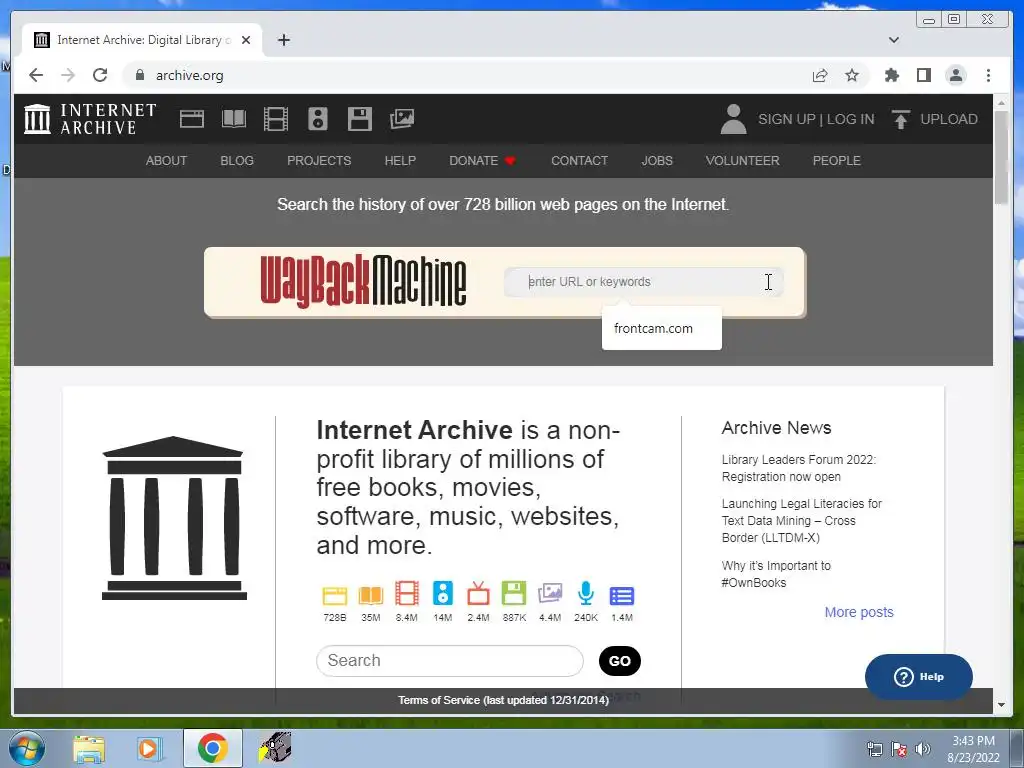Open the Software floppy icon in top navigation

(360, 119)
